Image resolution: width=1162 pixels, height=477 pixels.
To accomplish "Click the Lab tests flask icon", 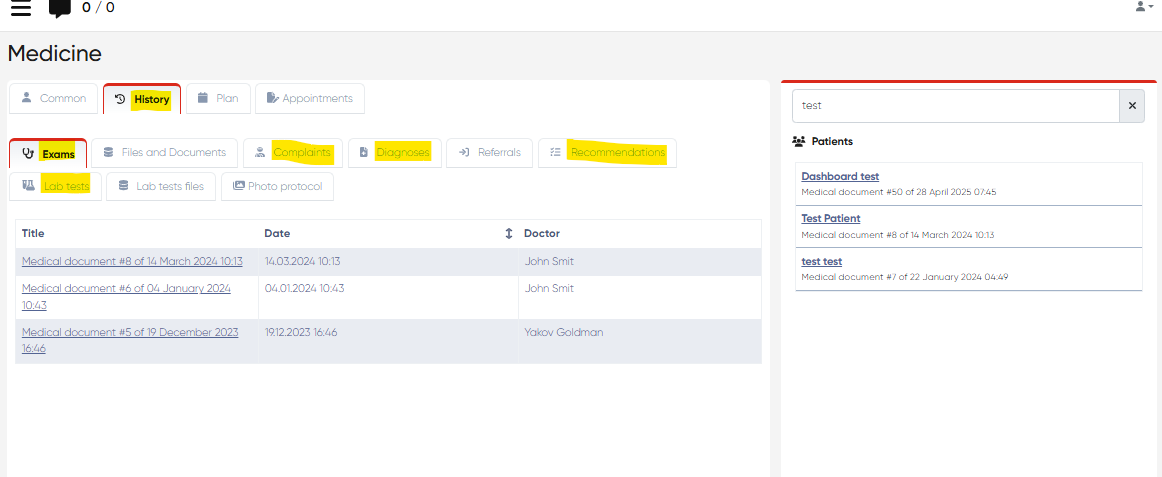I will (x=28, y=187).
